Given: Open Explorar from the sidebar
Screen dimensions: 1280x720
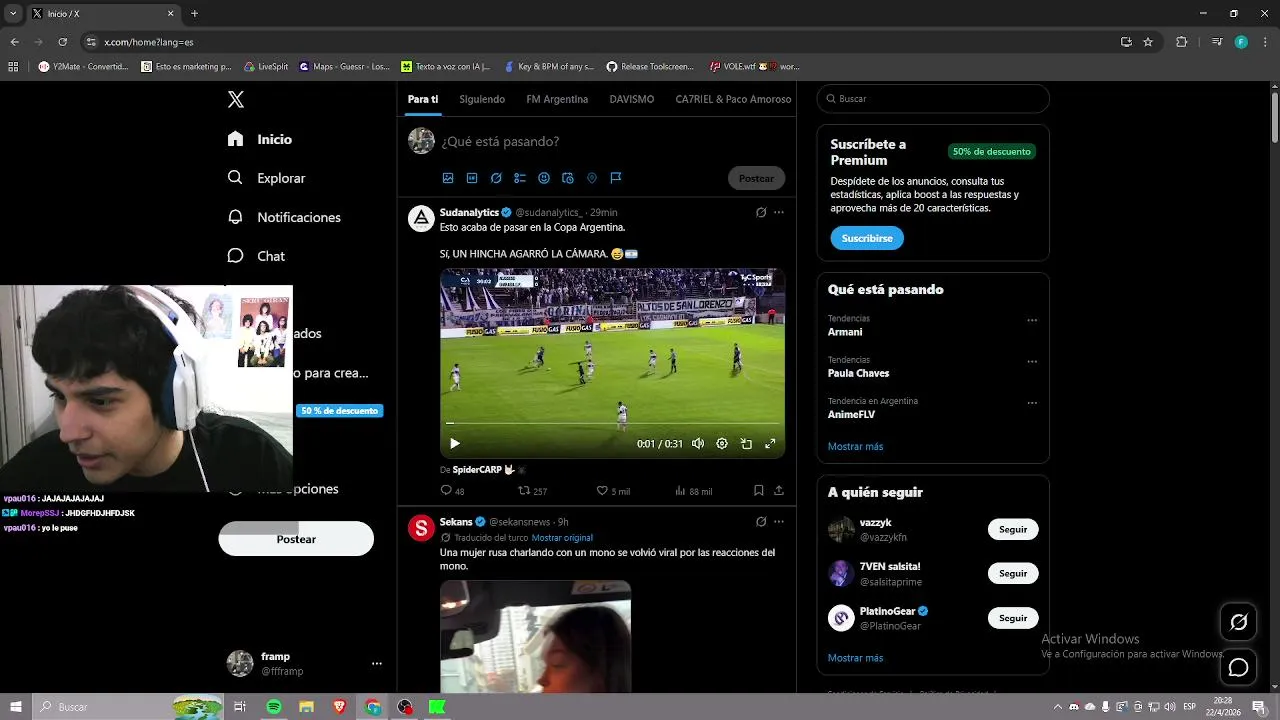Looking at the screenshot, I should [266, 178].
